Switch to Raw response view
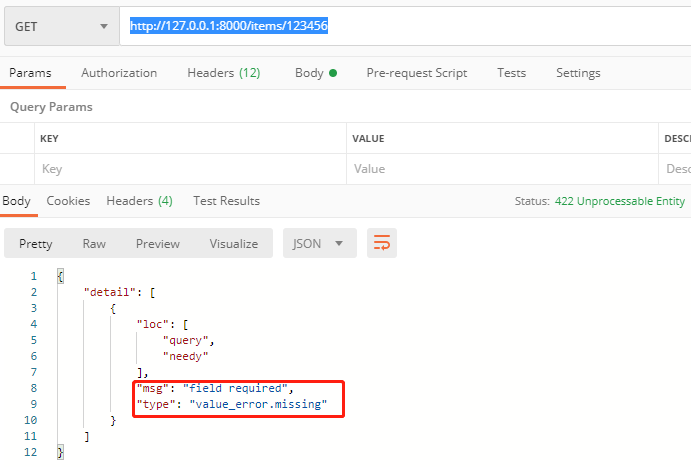The height and width of the screenshot is (467, 691). tap(94, 244)
